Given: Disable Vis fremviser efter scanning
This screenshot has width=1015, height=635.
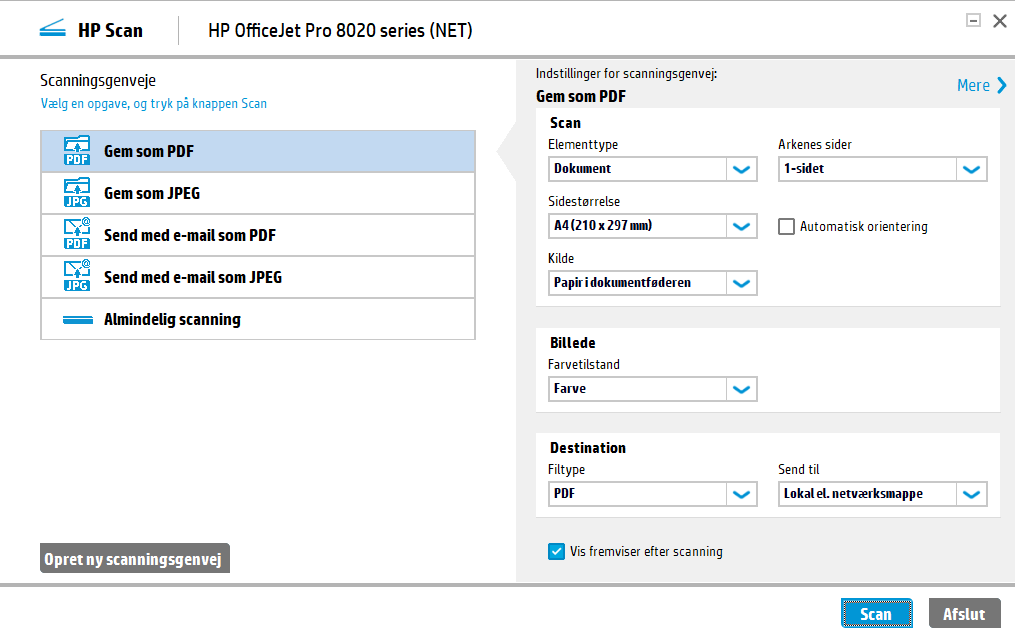Looking at the screenshot, I should [556, 551].
